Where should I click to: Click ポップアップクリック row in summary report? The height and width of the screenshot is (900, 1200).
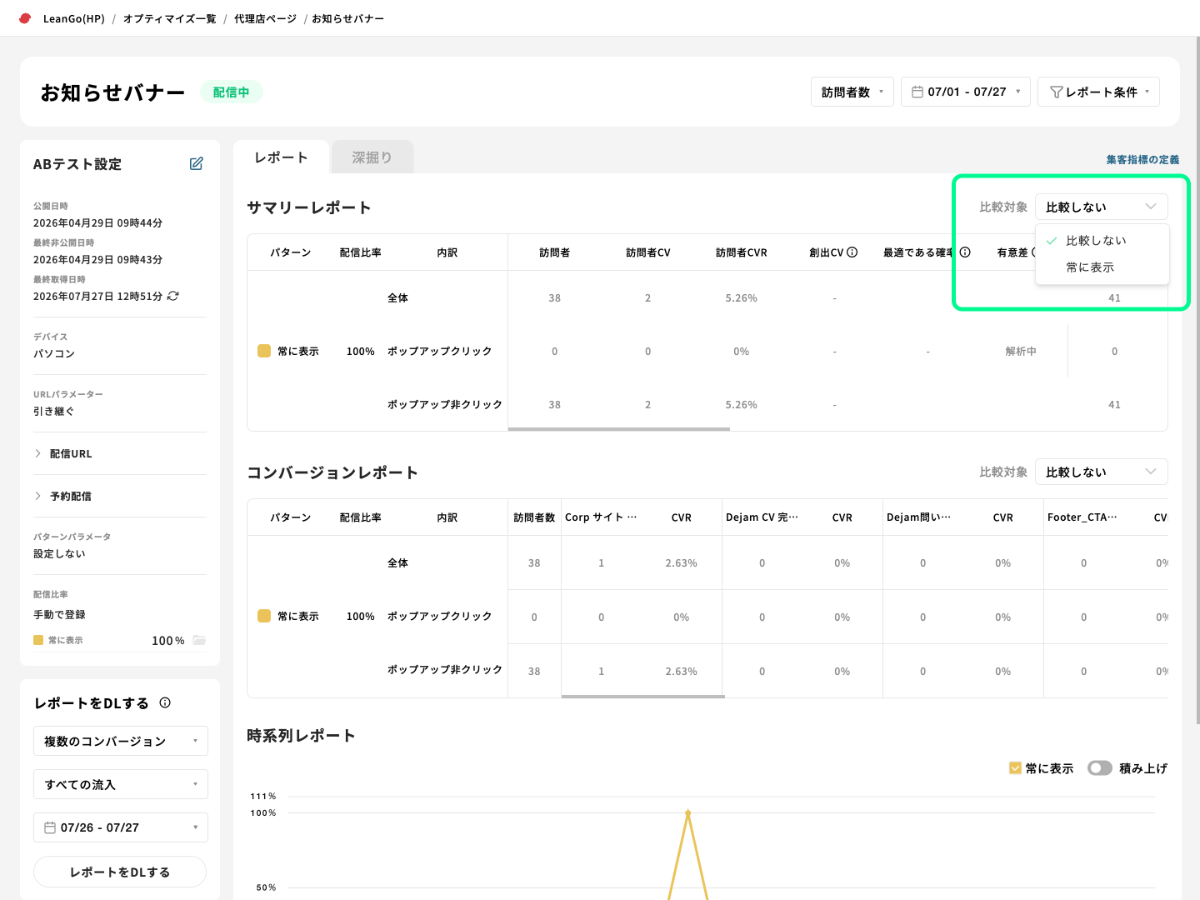pos(440,352)
